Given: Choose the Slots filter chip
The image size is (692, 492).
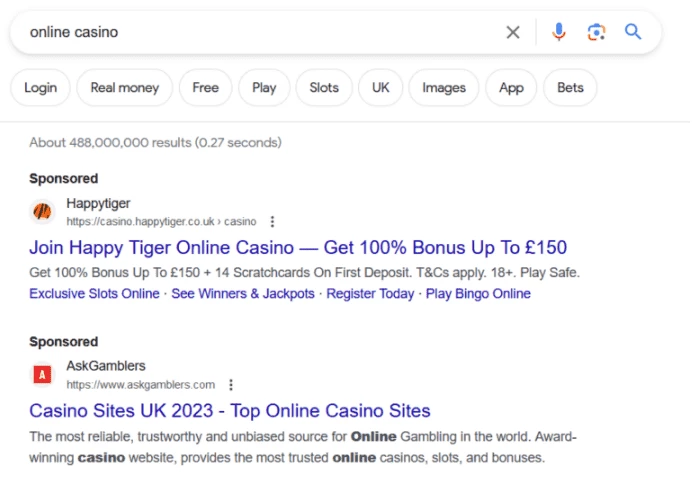Looking at the screenshot, I should coord(324,88).
